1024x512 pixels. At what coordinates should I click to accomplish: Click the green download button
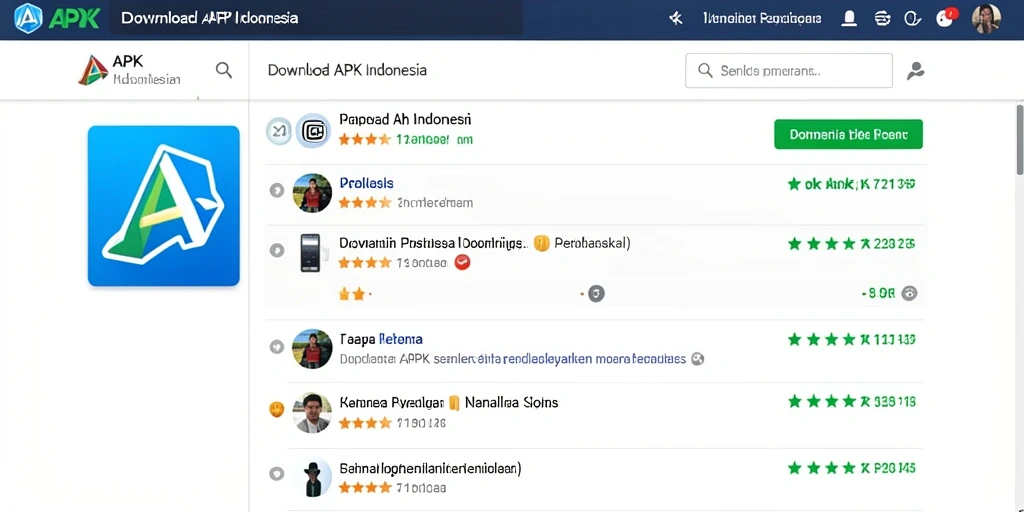click(x=848, y=135)
